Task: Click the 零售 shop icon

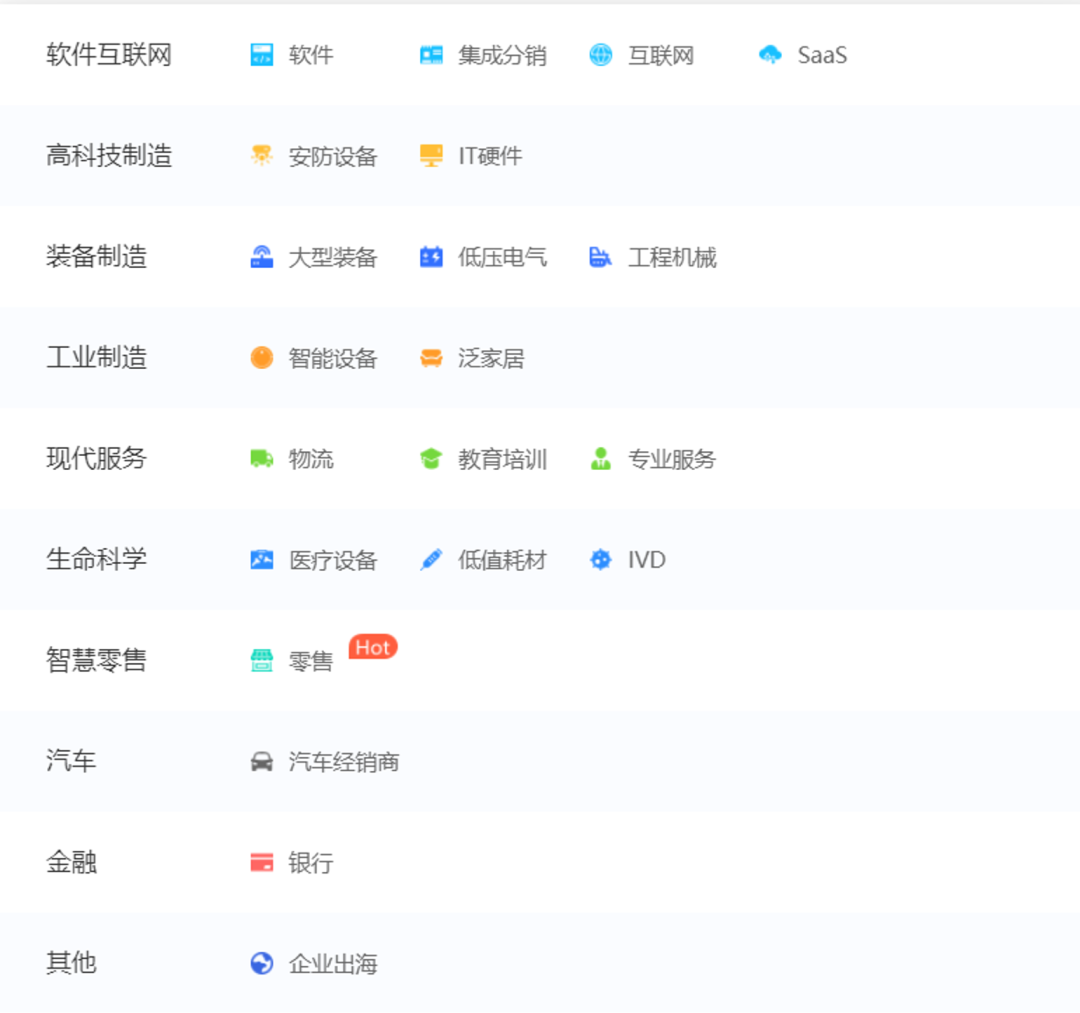Action: pos(262,660)
